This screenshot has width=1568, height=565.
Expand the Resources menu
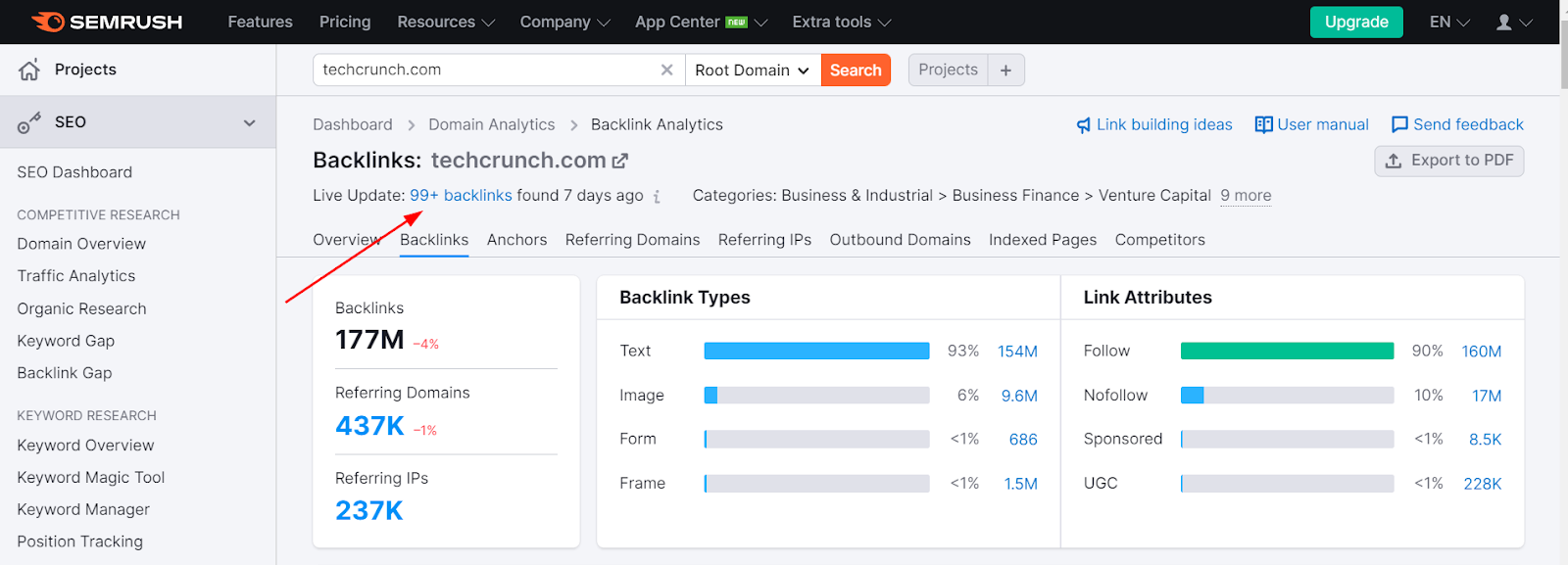point(446,22)
